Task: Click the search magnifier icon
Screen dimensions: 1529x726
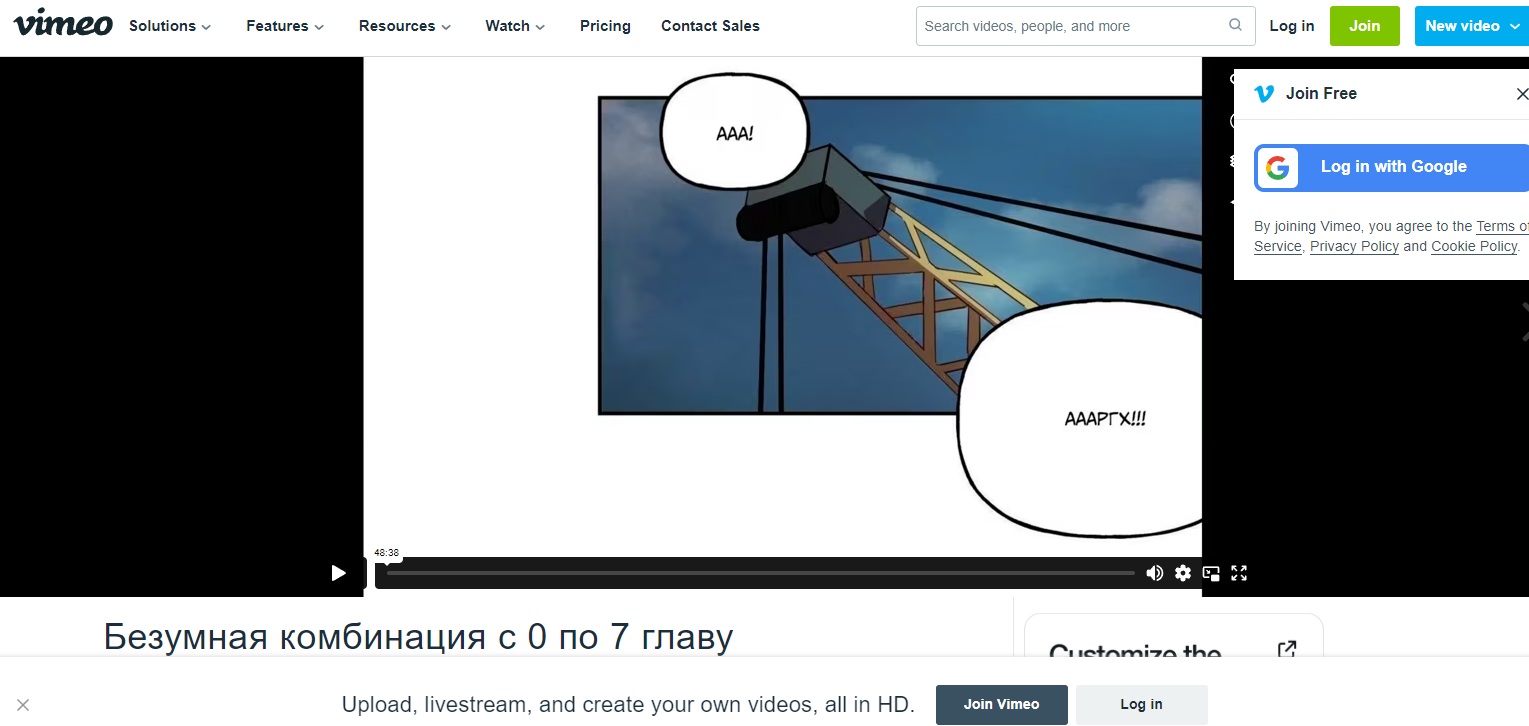Action: 1234,25
